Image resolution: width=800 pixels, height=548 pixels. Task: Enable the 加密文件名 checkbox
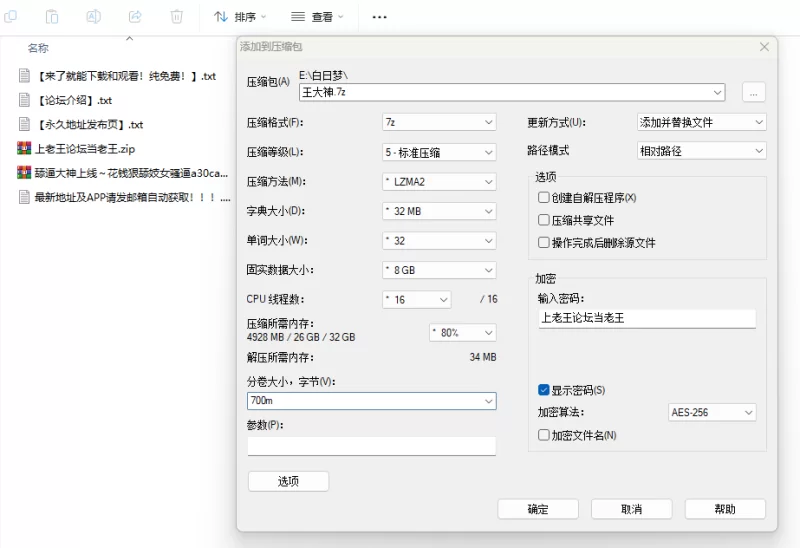[x=544, y=435]
